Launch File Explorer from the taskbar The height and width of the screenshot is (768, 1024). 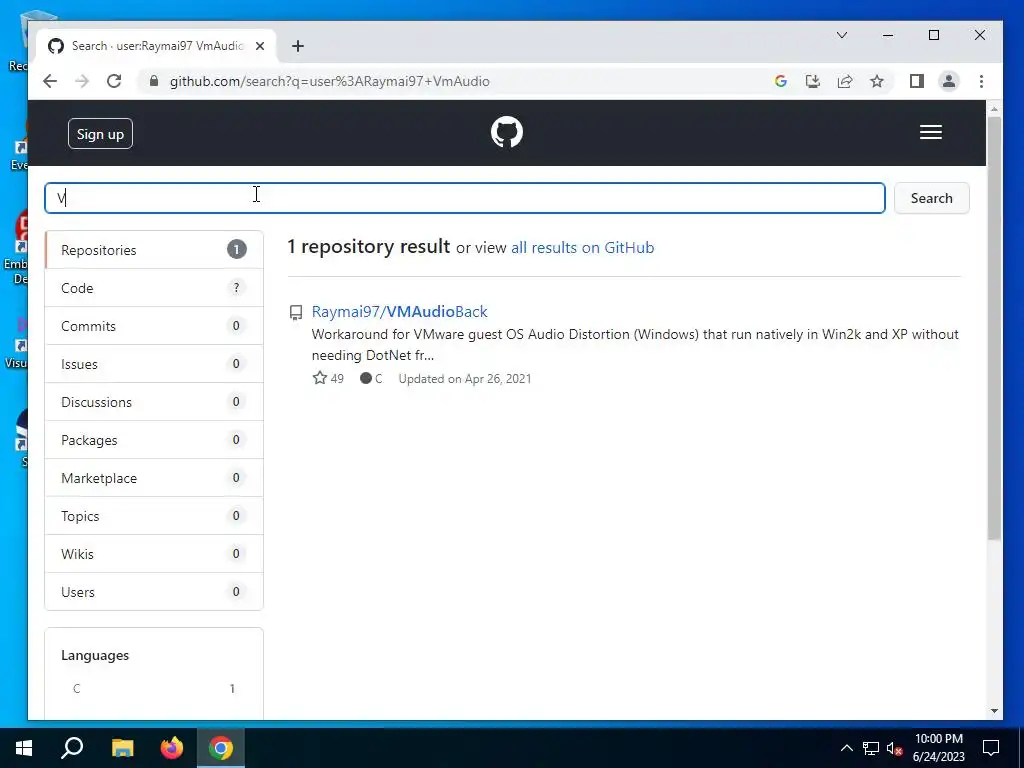pyautogui.click(x=122, y=748)
